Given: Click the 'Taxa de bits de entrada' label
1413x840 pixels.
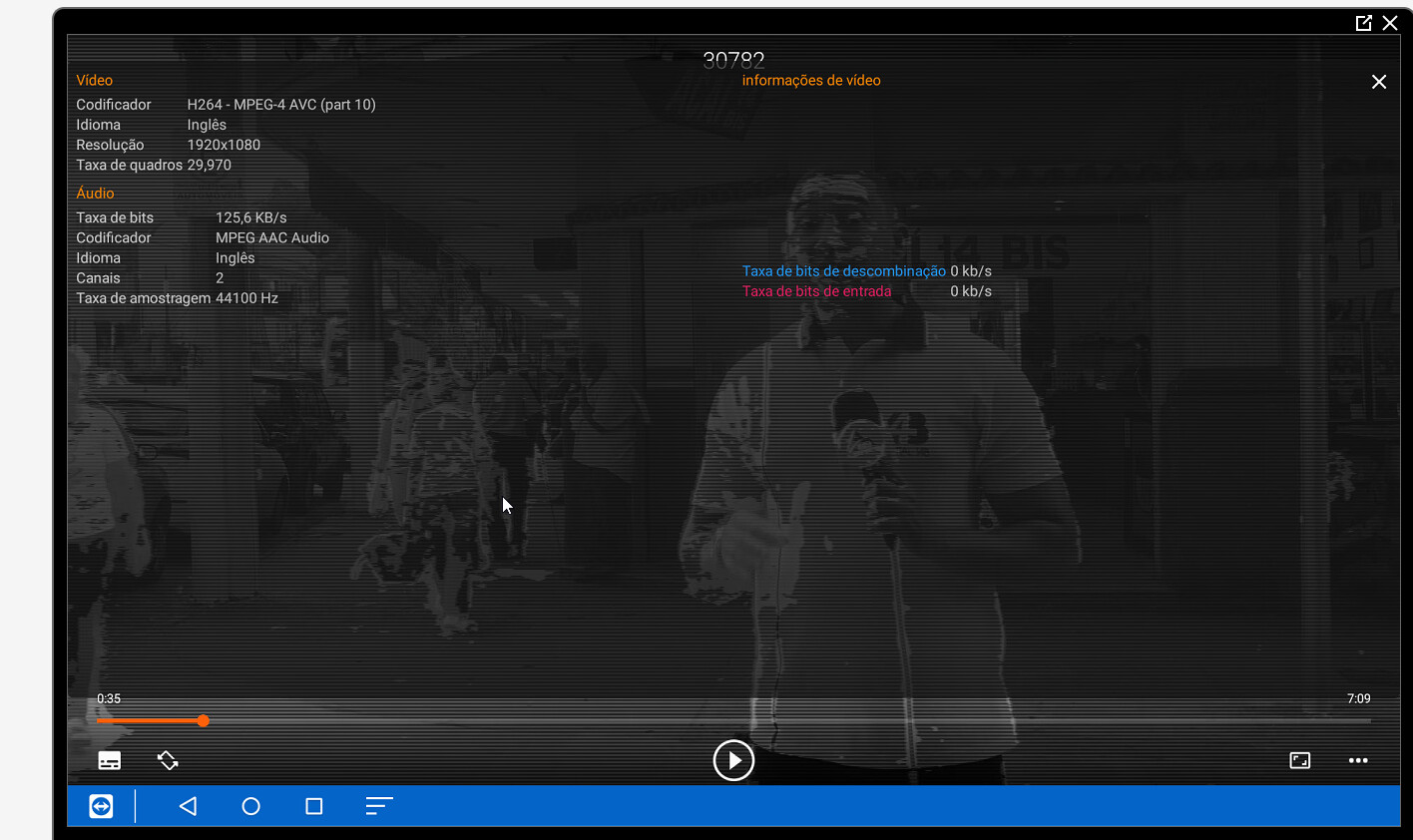Looking at the screenshot, I should coord(816,291).
